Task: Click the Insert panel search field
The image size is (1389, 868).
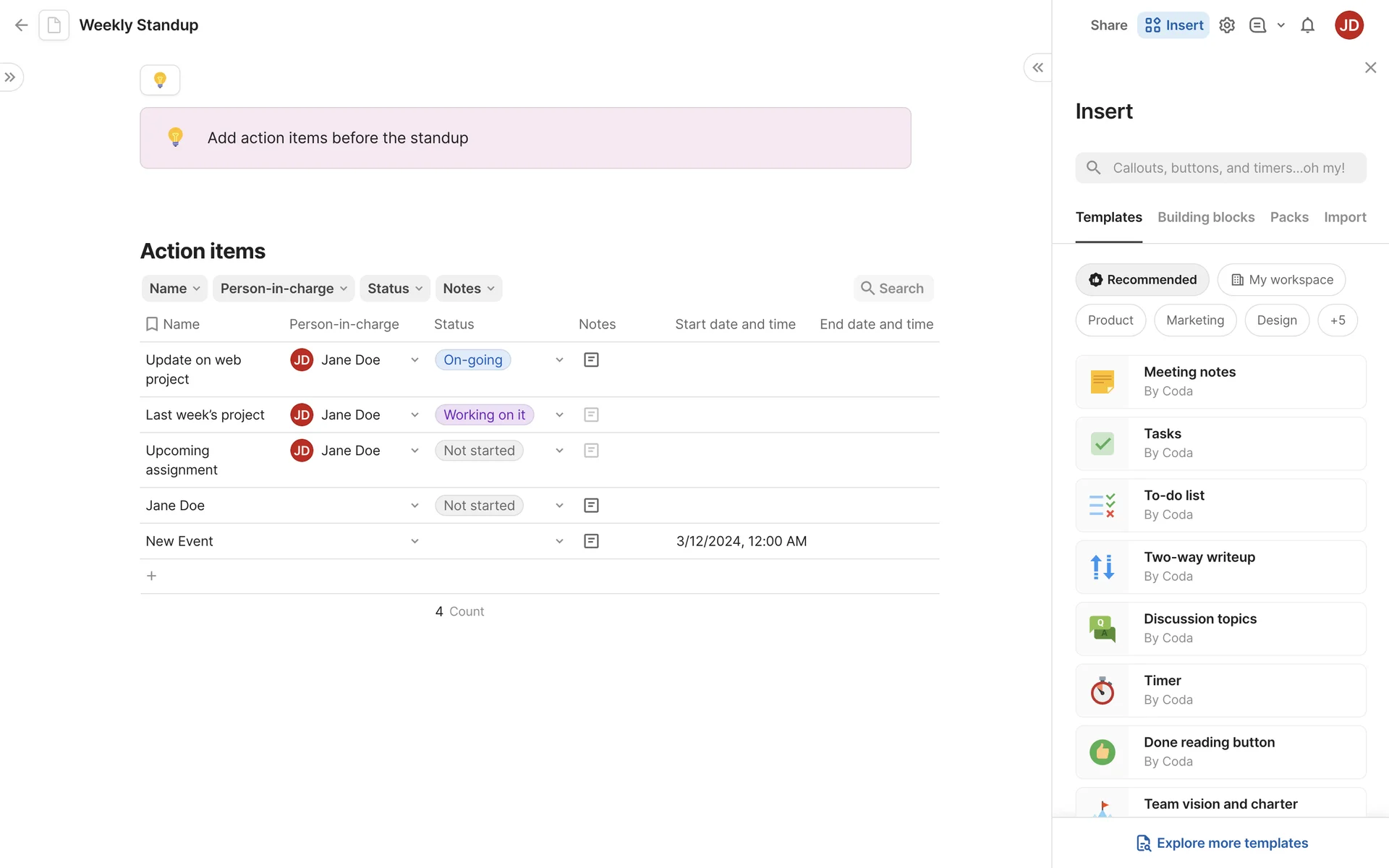Action: (1228, 168)
